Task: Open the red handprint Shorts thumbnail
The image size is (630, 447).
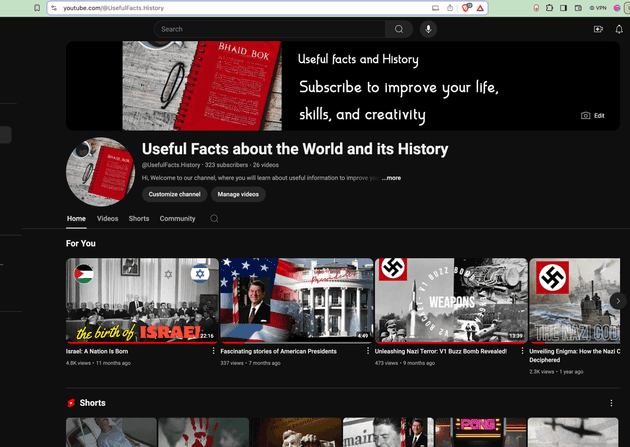Action: [x=204, y=432]
